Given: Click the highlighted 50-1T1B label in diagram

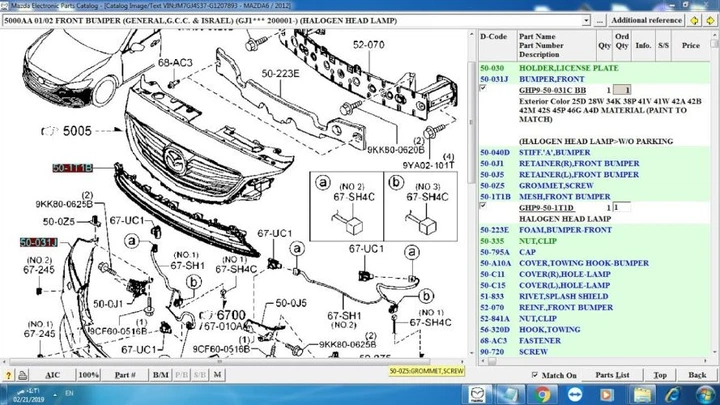Looking at the screenshot, I should click(72, 167).
